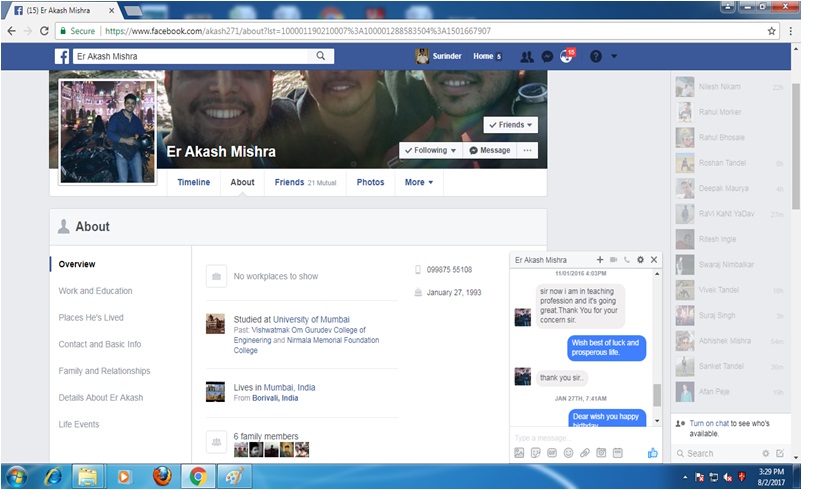Expand the Friends dropdown on cover photo
This screenshot has width=819, height=490.
tap(510, 125)
